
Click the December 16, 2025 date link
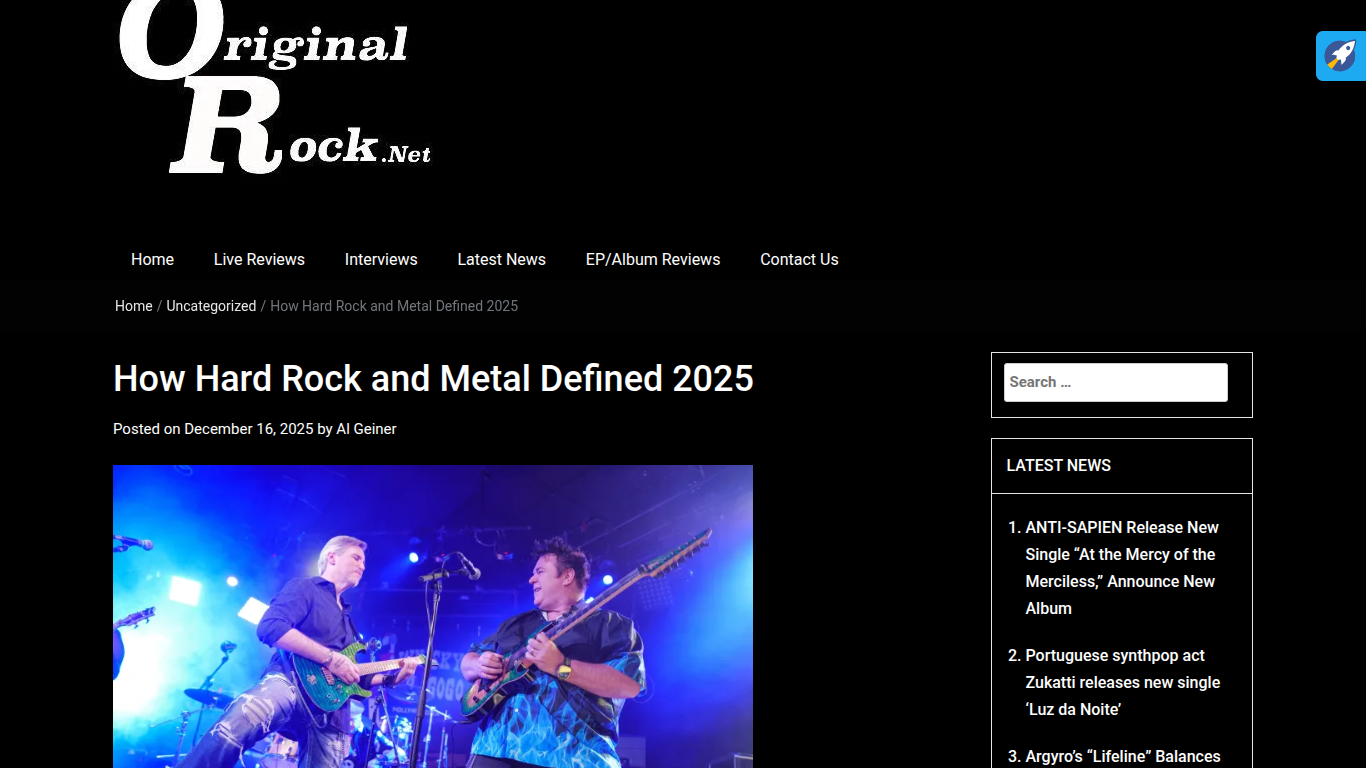[249, 429]
